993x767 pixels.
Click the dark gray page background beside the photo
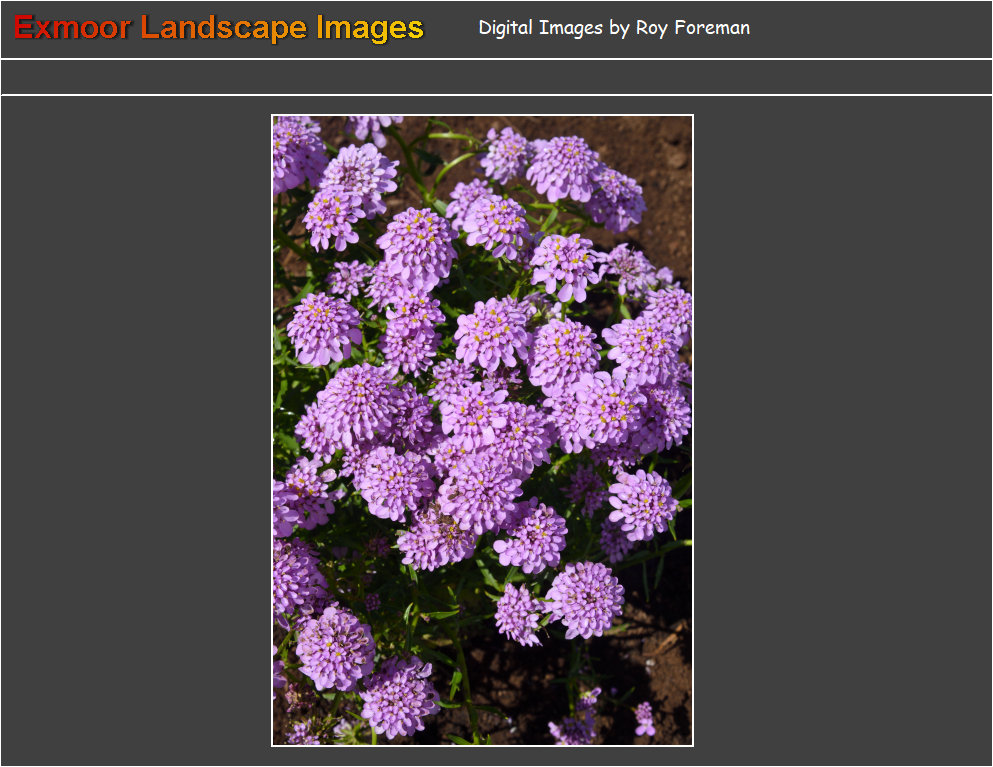point(140,430)
